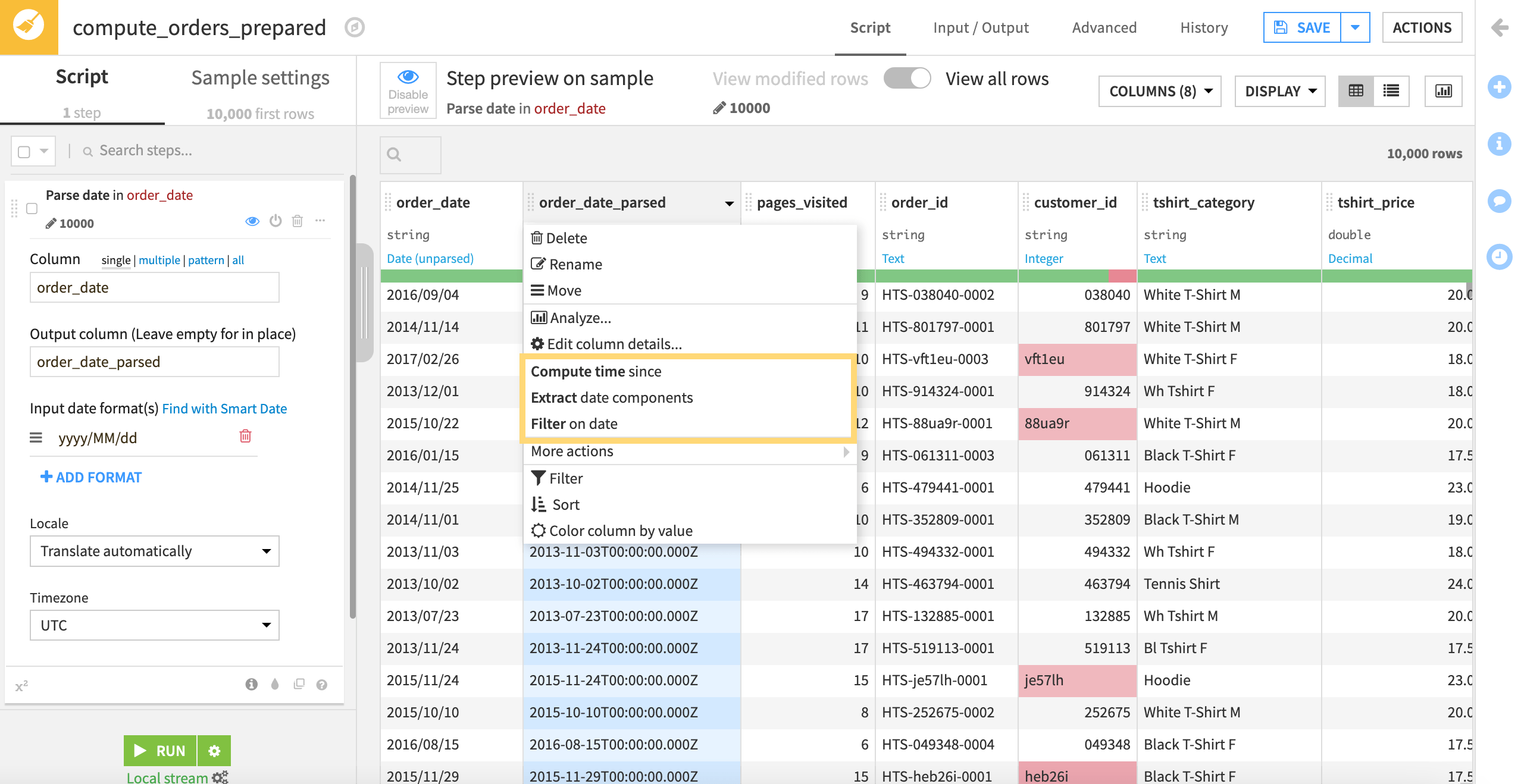Viewport: 1521px width, 784px height.
Task: Toggle the Parse date step preview eye
Action: [x=252, y=221]
